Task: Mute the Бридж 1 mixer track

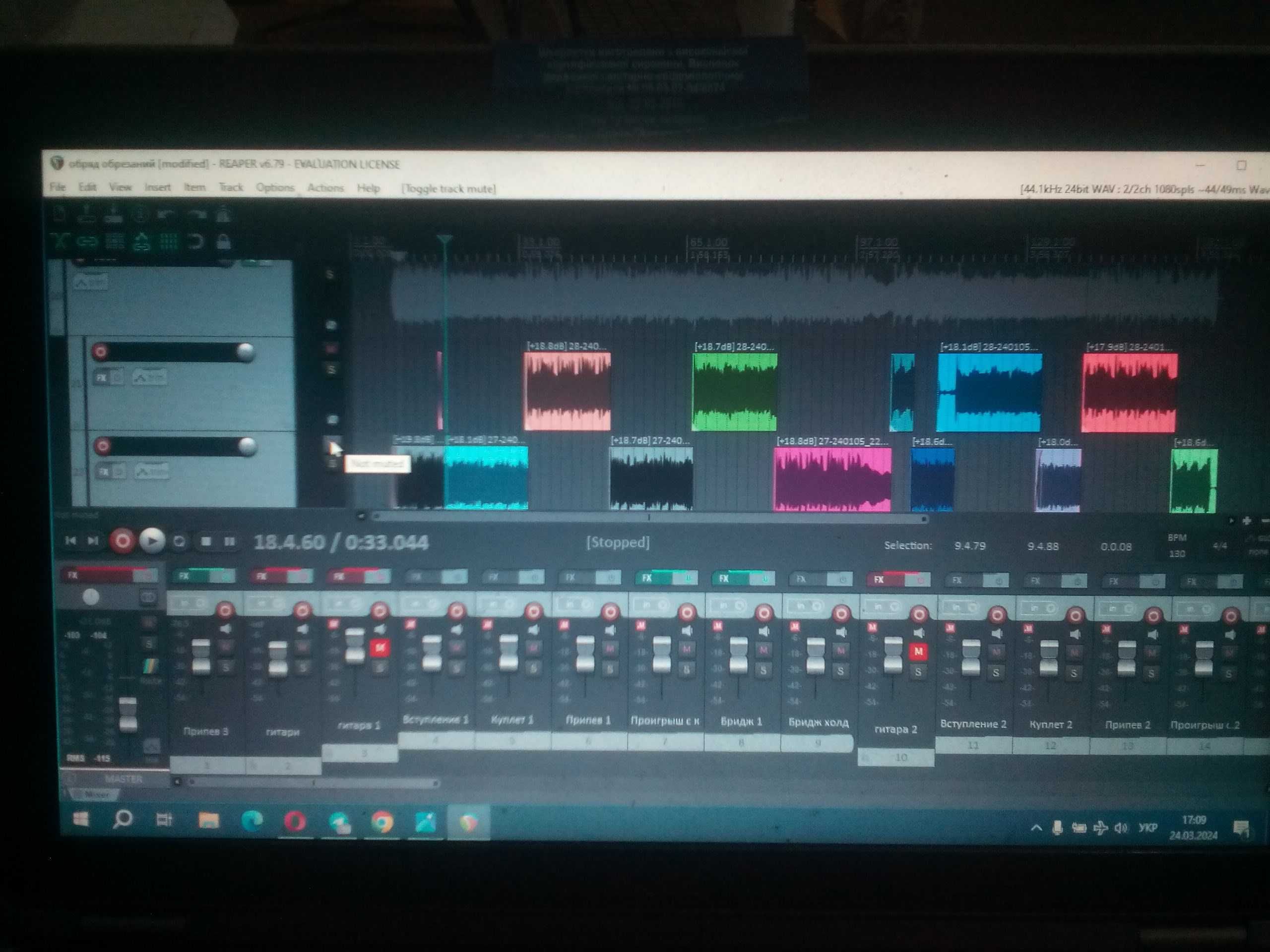Action: point(763,650)
